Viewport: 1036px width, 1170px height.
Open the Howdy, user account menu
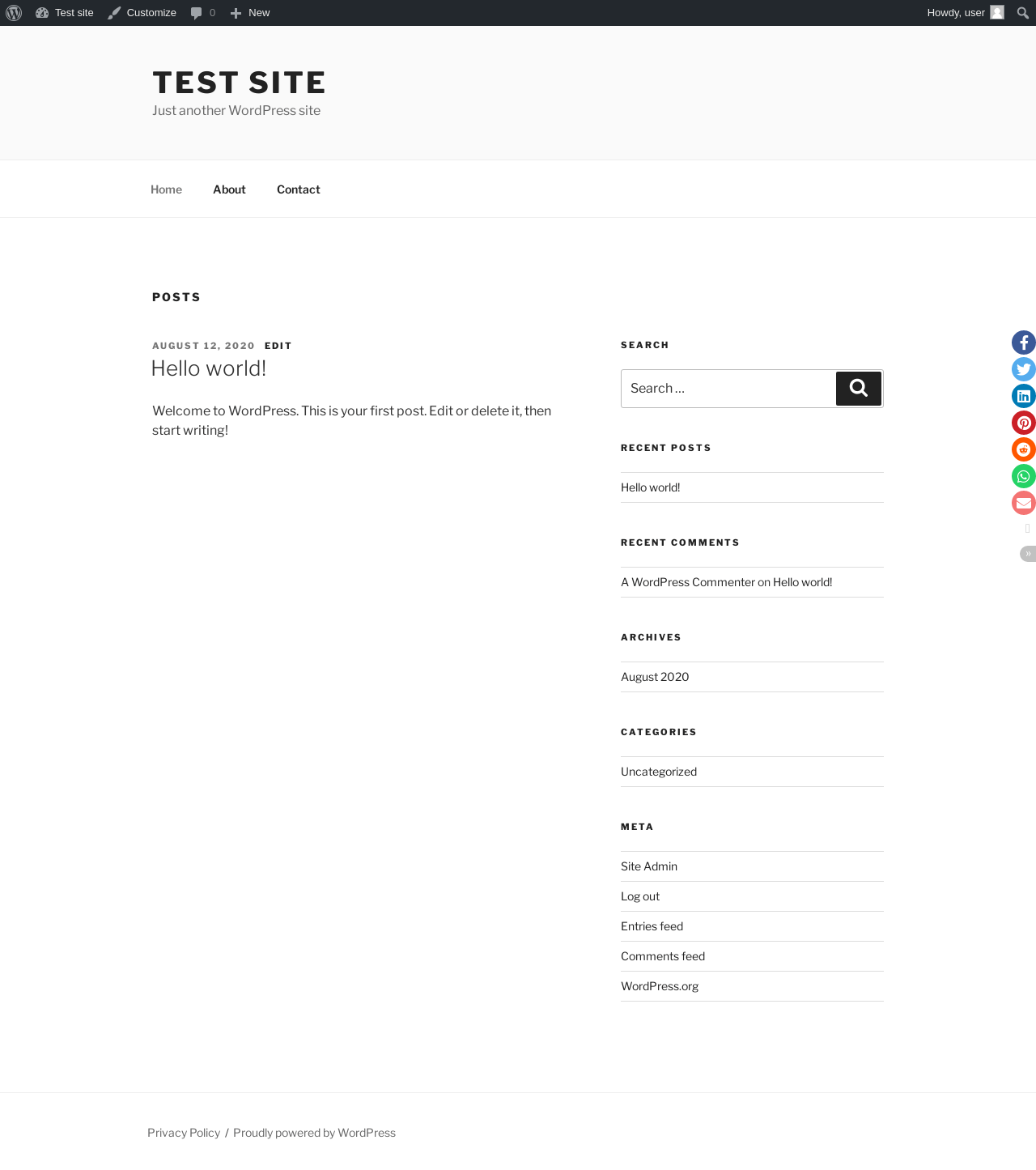966,13
